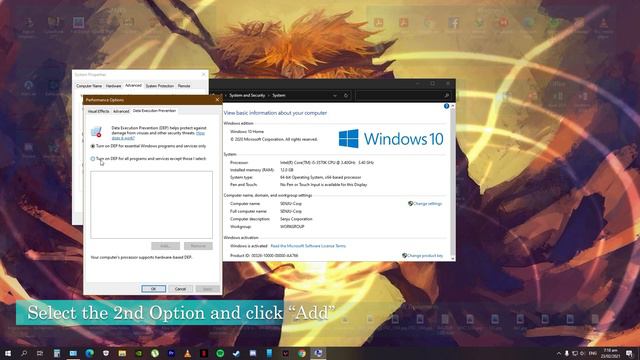The height and width of the screenshot is (360, 640).
Task: Click the 'Windows 10 Home' edition text
Action: 247,131
